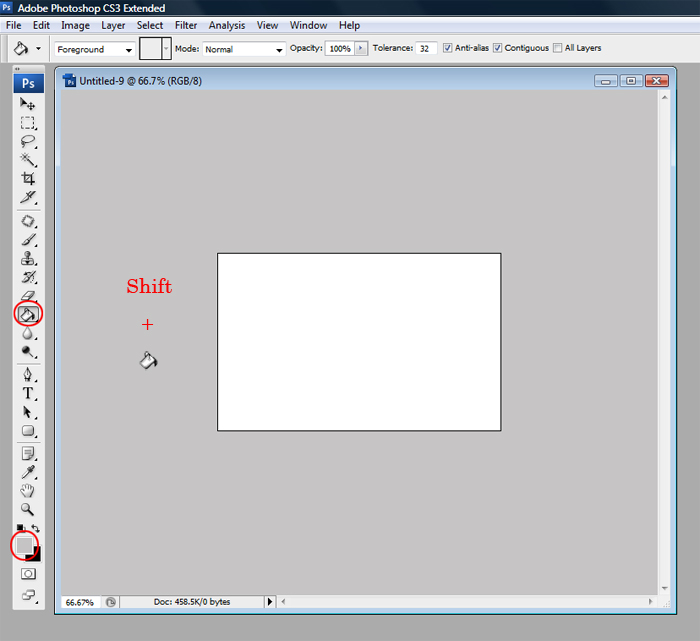Select the Magic Wand tool
The height and width of the screenshot is (641, 700).
point(28,160)
